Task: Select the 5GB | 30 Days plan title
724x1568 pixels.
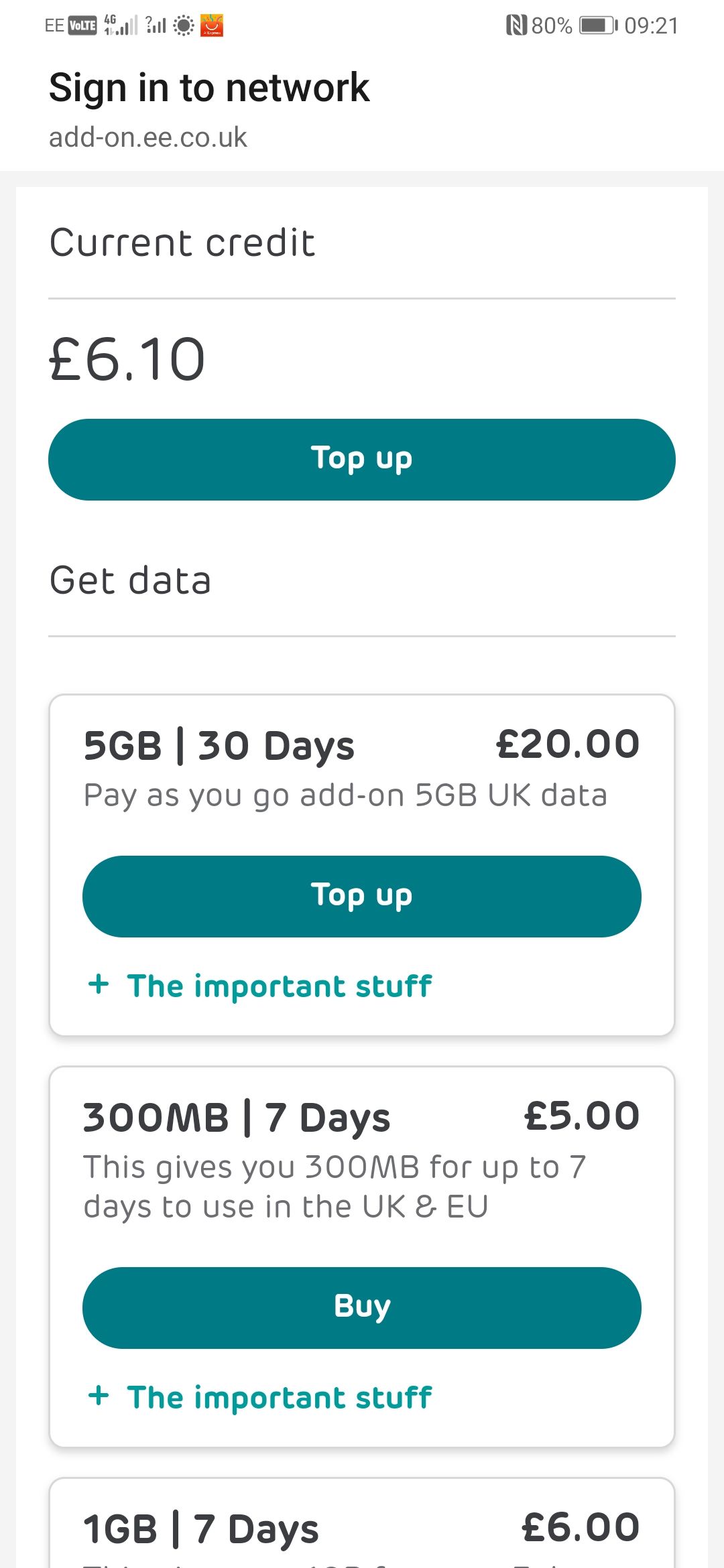Action: pos(219,746)
